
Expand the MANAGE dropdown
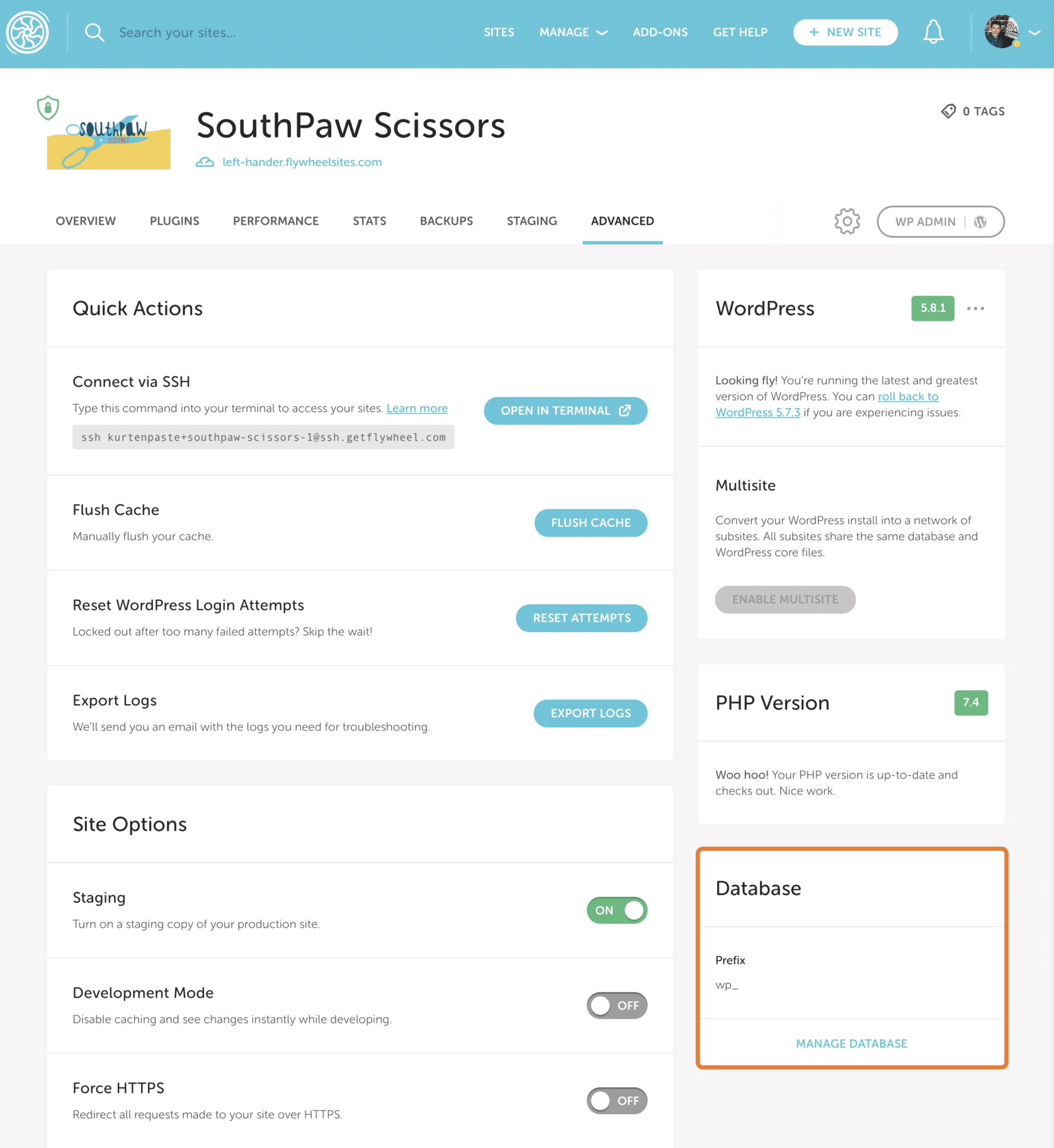point(573,32)
